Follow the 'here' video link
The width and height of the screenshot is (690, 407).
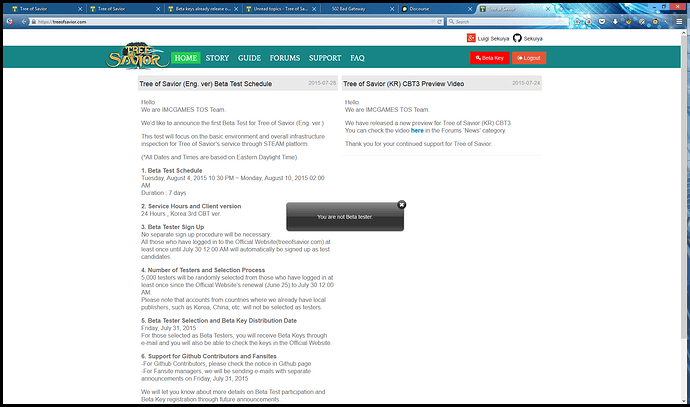click(416, 131)
